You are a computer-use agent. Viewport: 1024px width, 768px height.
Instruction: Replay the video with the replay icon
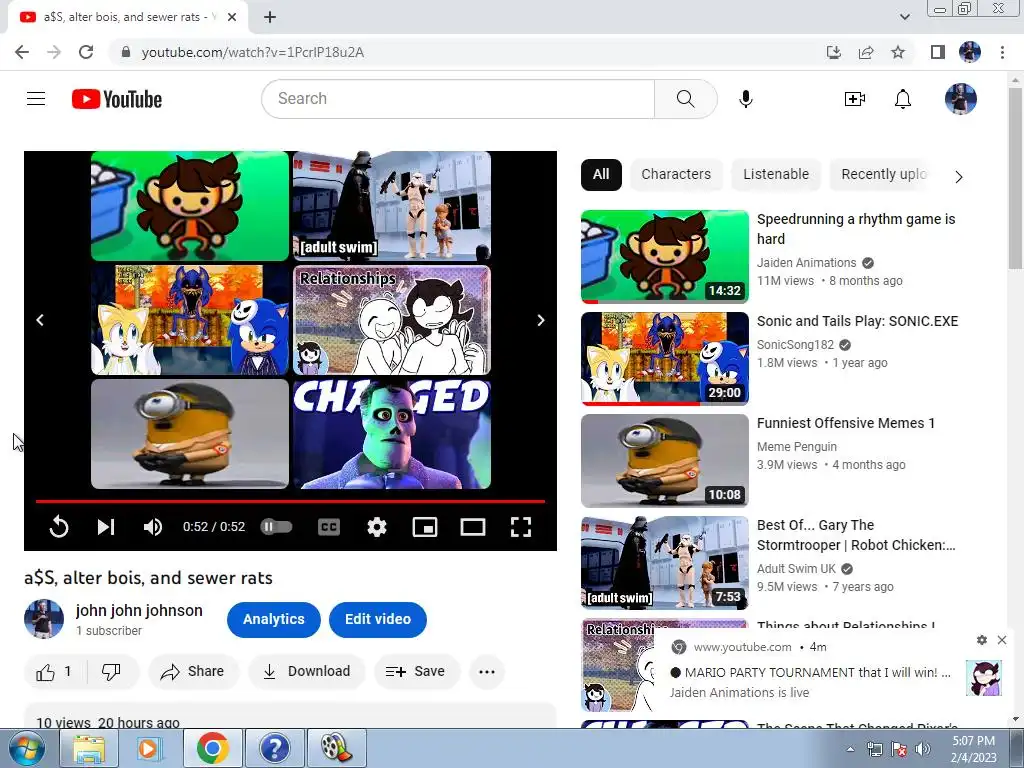point(59,526)
